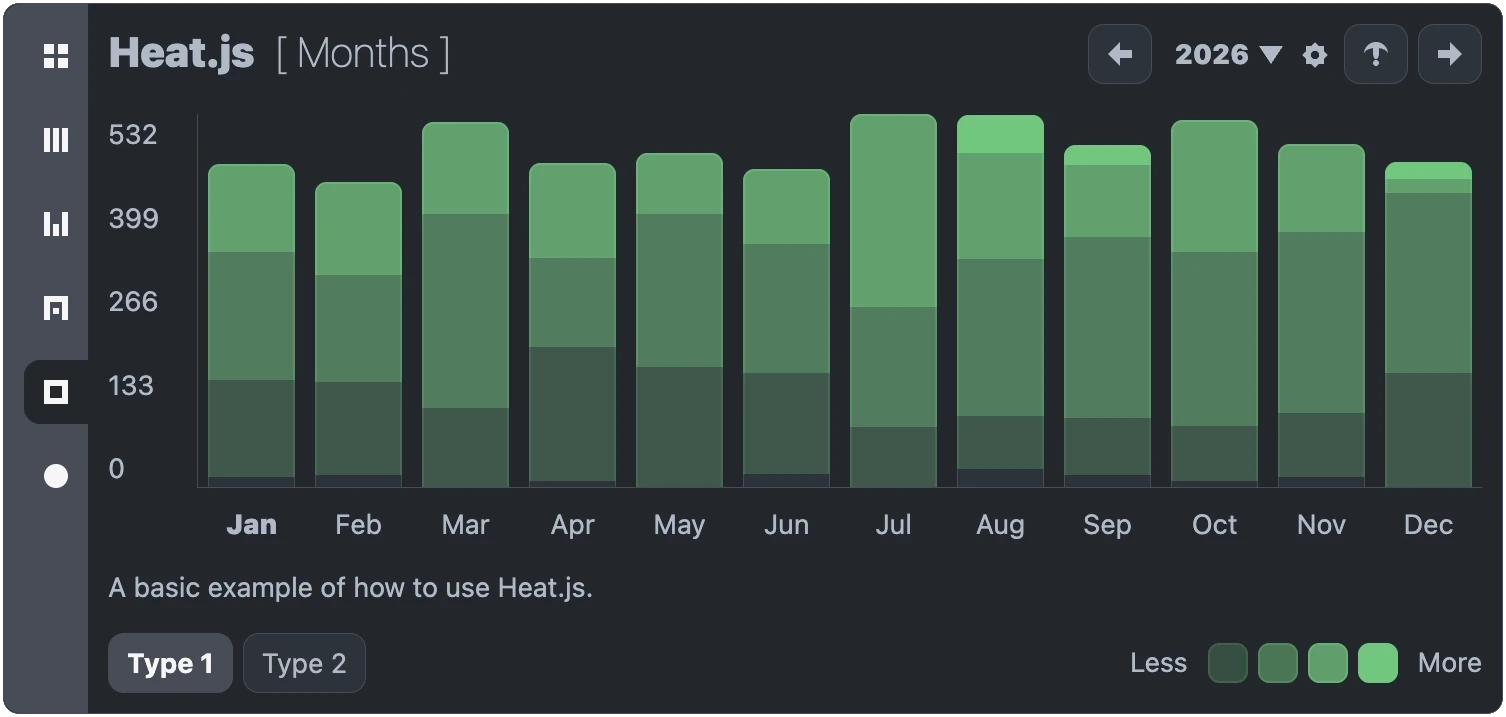Advance to the next year with forward arrow
This screenshot has height=717, width=1506.
(x=1450, y=54)
